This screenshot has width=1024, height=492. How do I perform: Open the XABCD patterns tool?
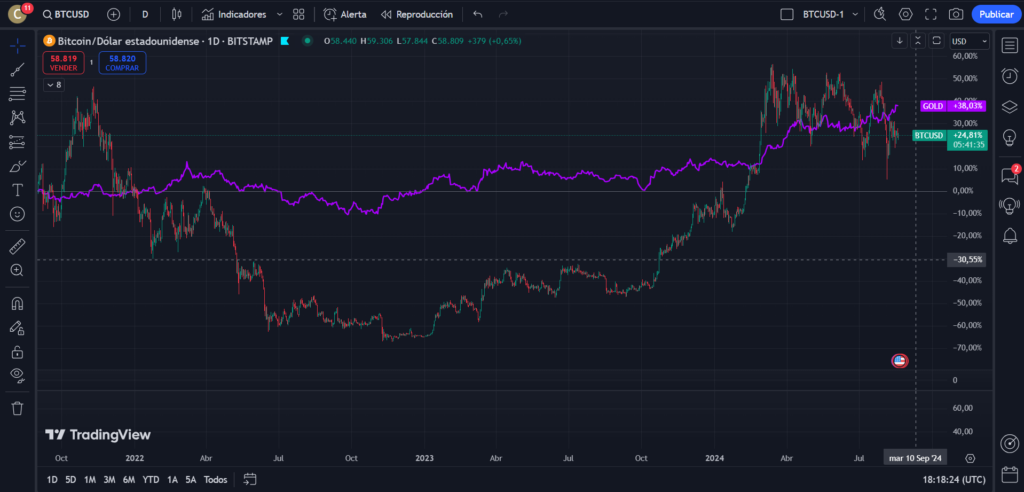click(x=18, y=118)
